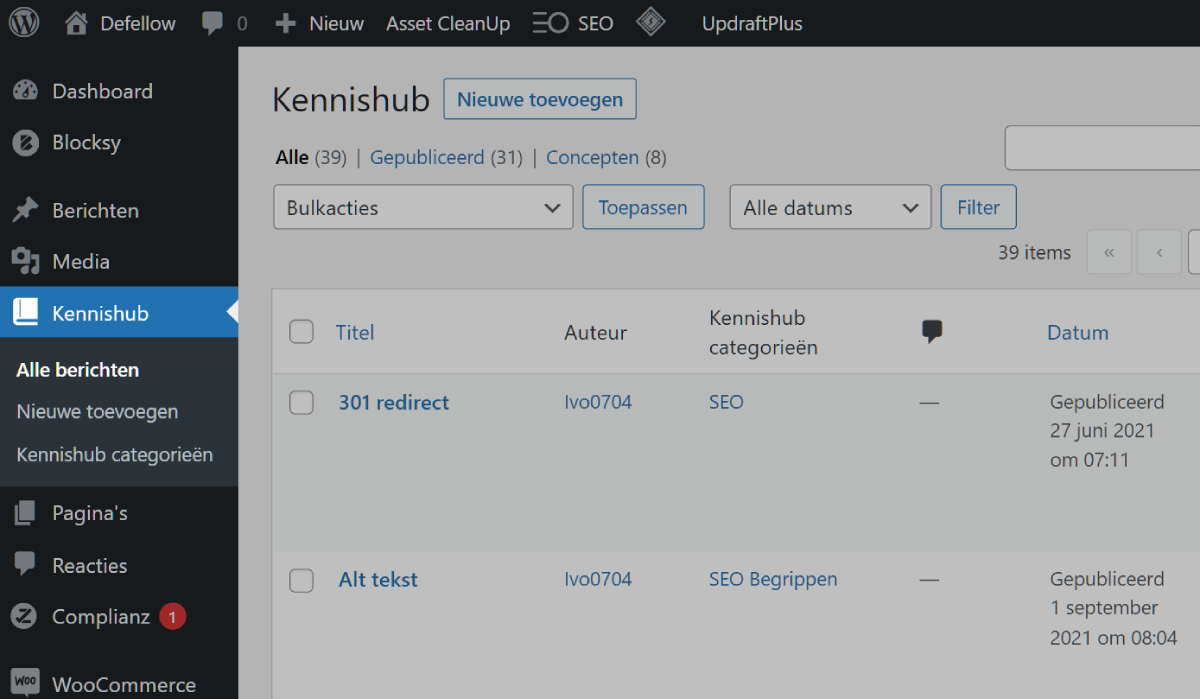Viewport: 1200px width, 699px height.
Task: Open Asset CleanUp in admin bar
Action: [x=448, y=23]
